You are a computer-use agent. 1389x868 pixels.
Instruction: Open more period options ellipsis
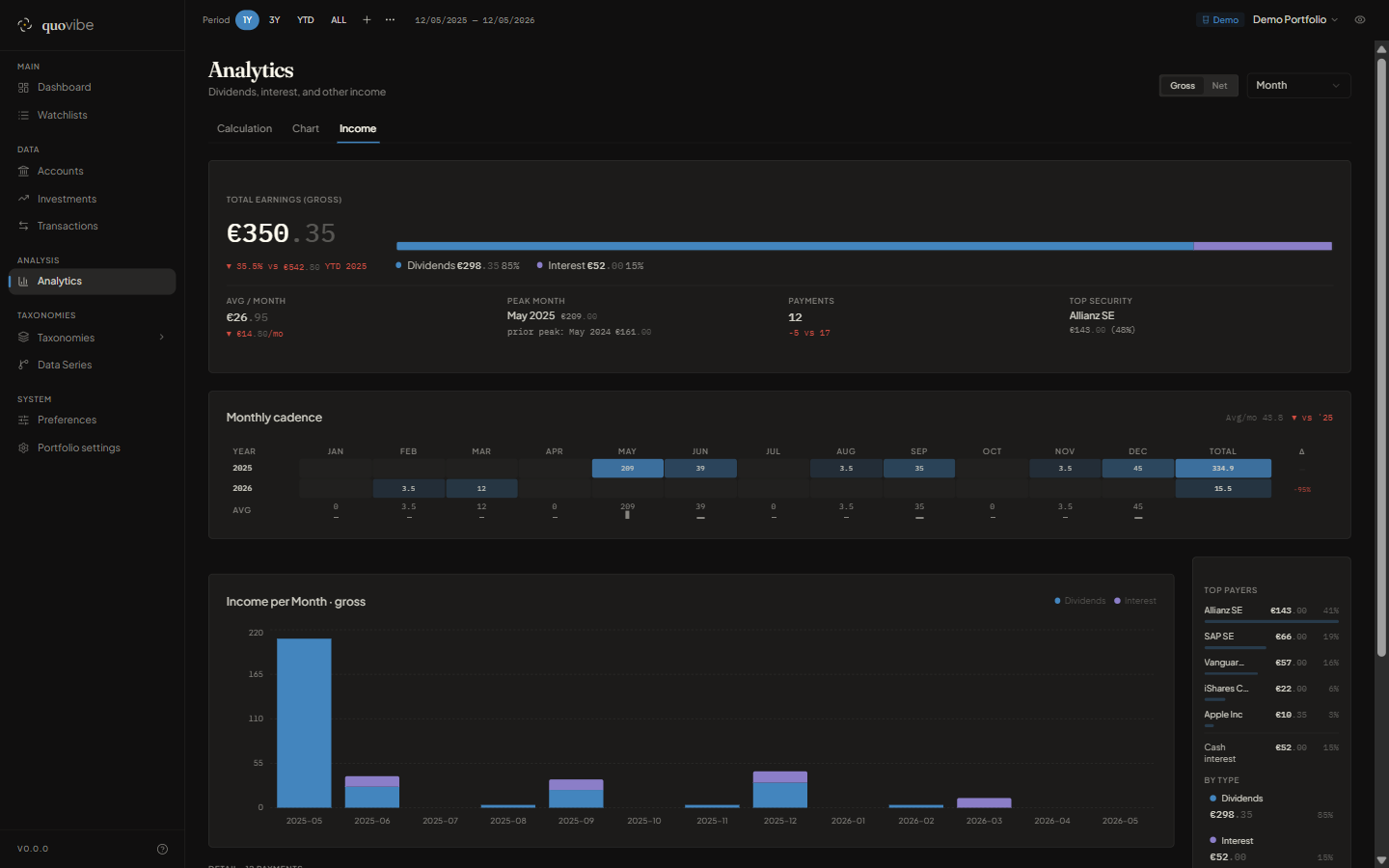point(390,19)
